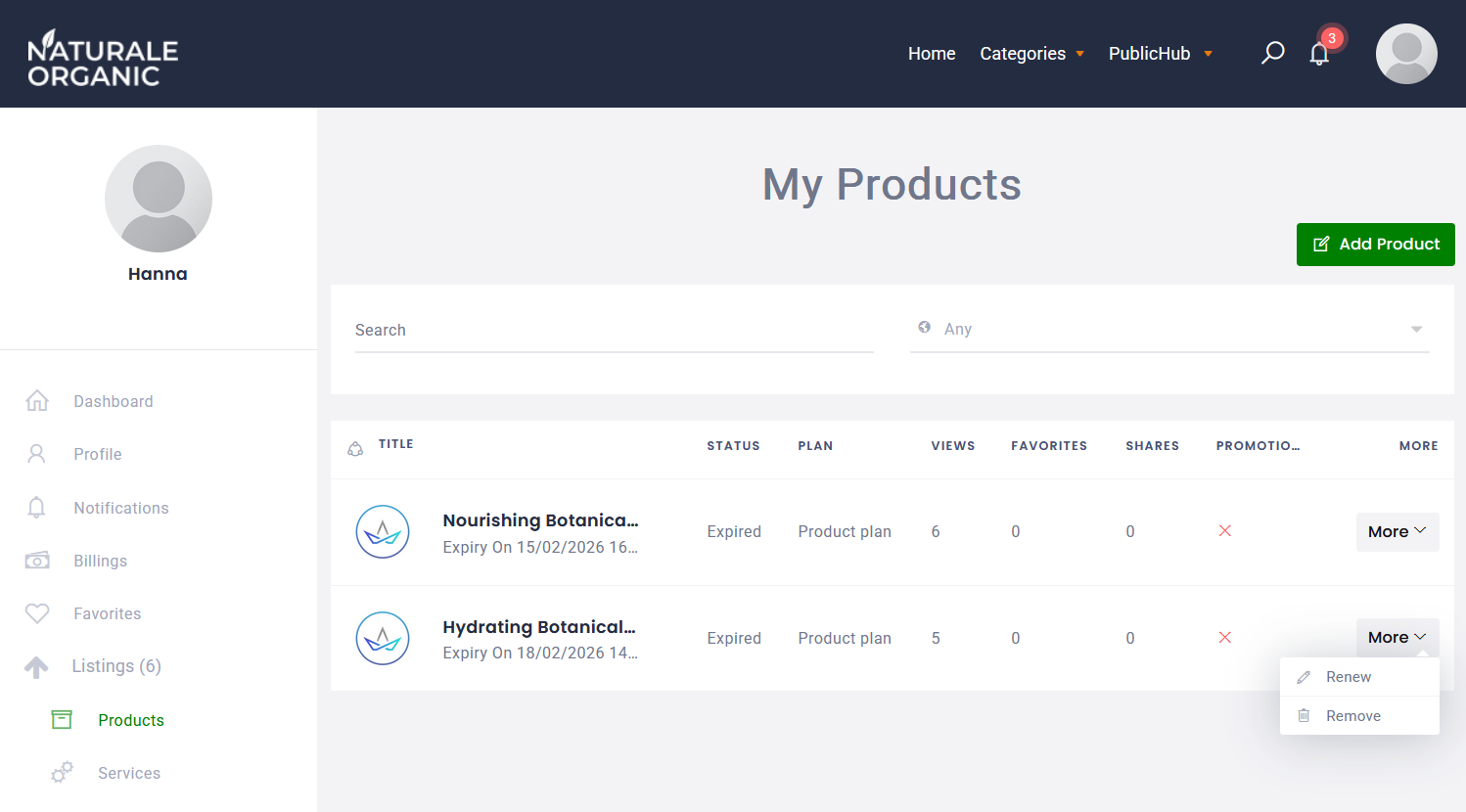The image size is (1466, 812).
Task: Click the Products storefront icon in sidebar
Action: click(61, 719)
